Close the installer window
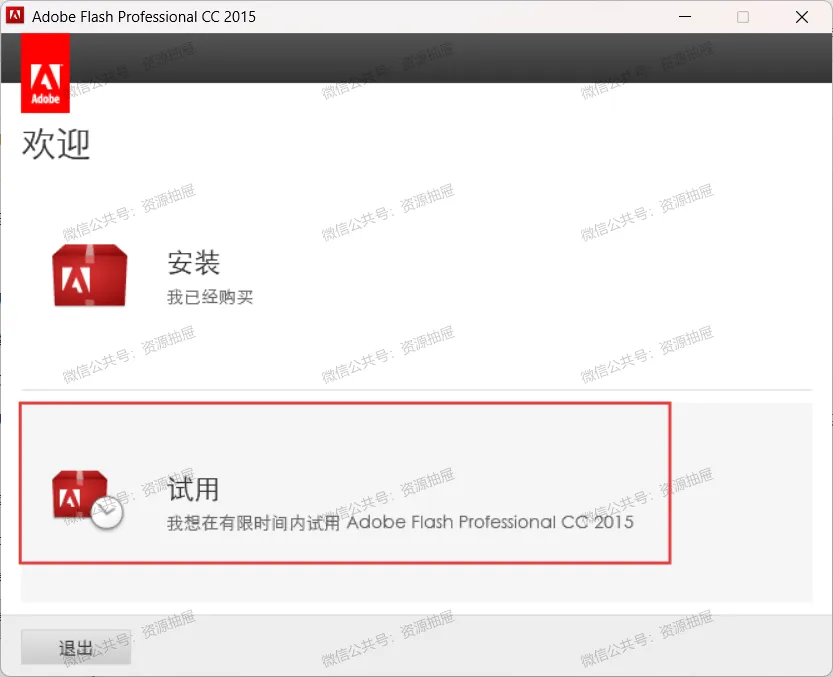Screen dimensions: 833x677 [802, 17]
